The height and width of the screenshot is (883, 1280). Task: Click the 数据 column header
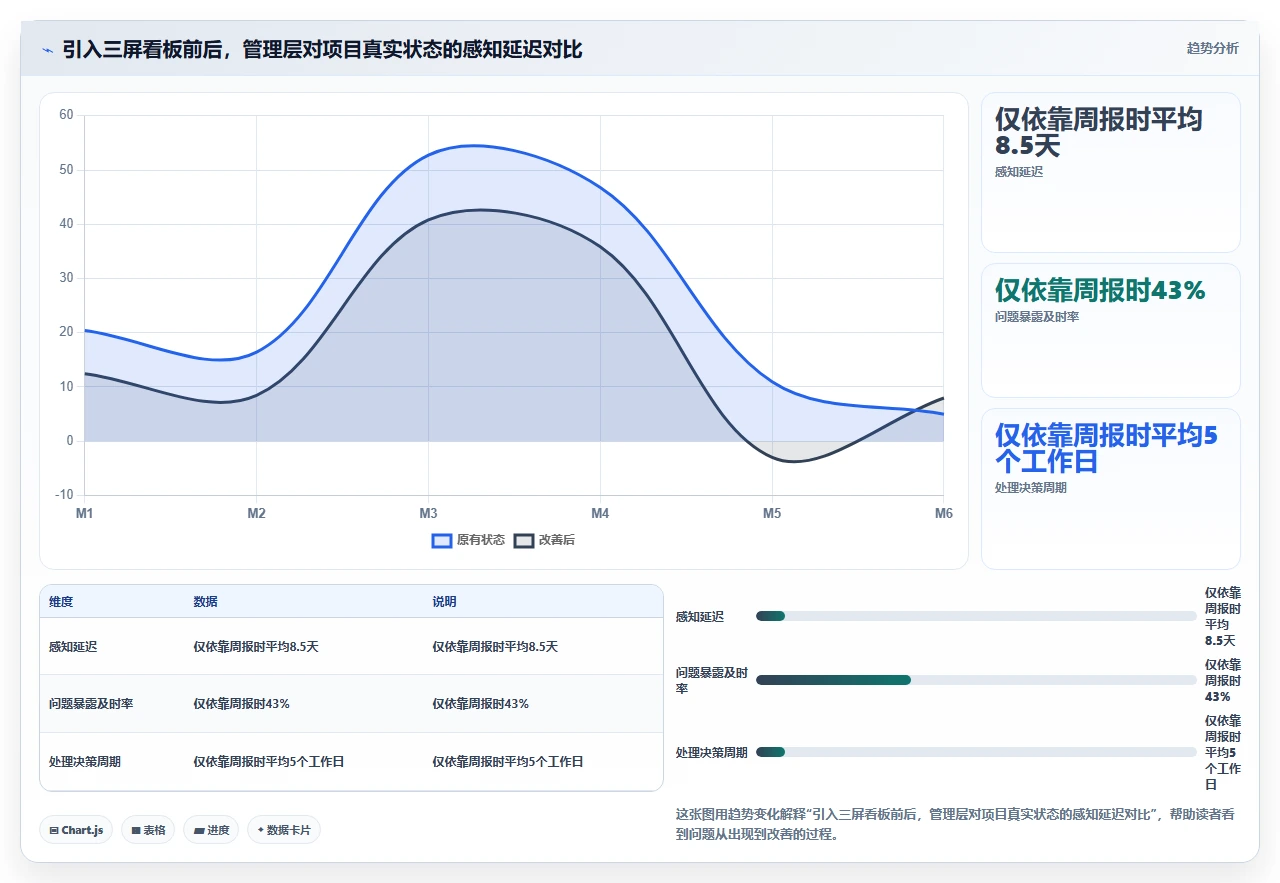pyautogui.click(x=206, y=602)
